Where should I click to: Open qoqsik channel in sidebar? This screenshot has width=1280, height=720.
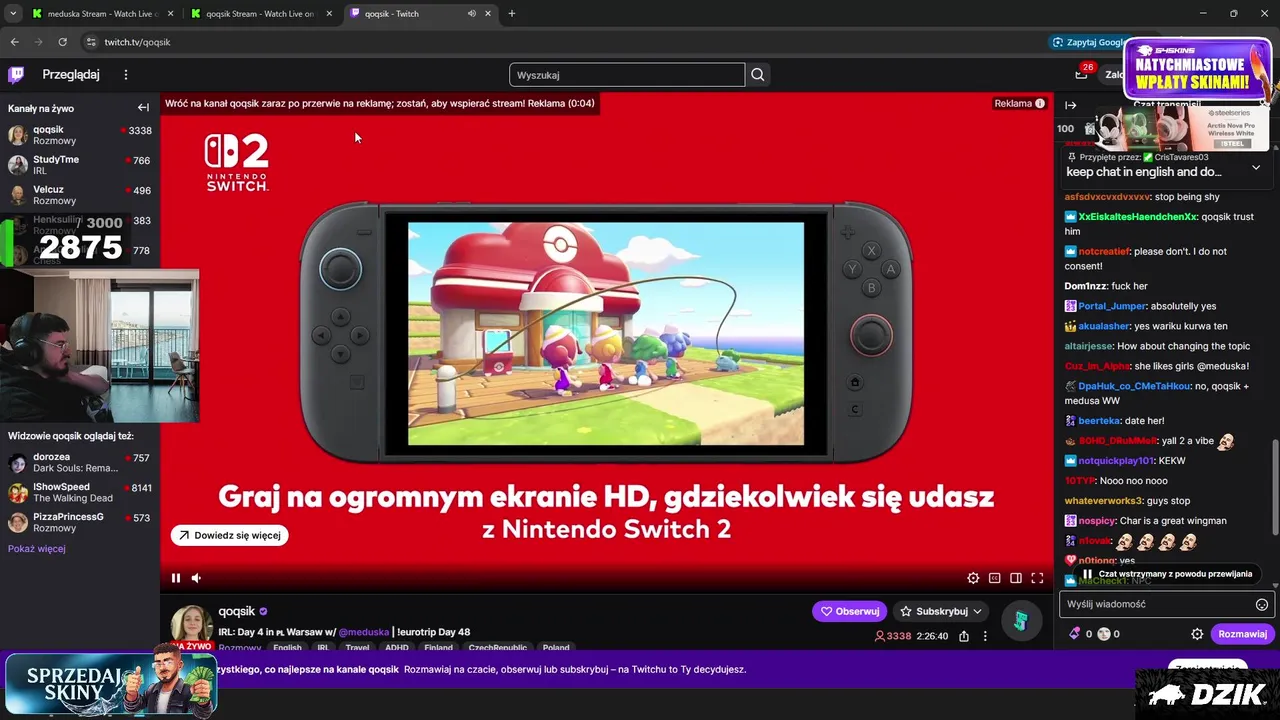click(x=80, y=135)
